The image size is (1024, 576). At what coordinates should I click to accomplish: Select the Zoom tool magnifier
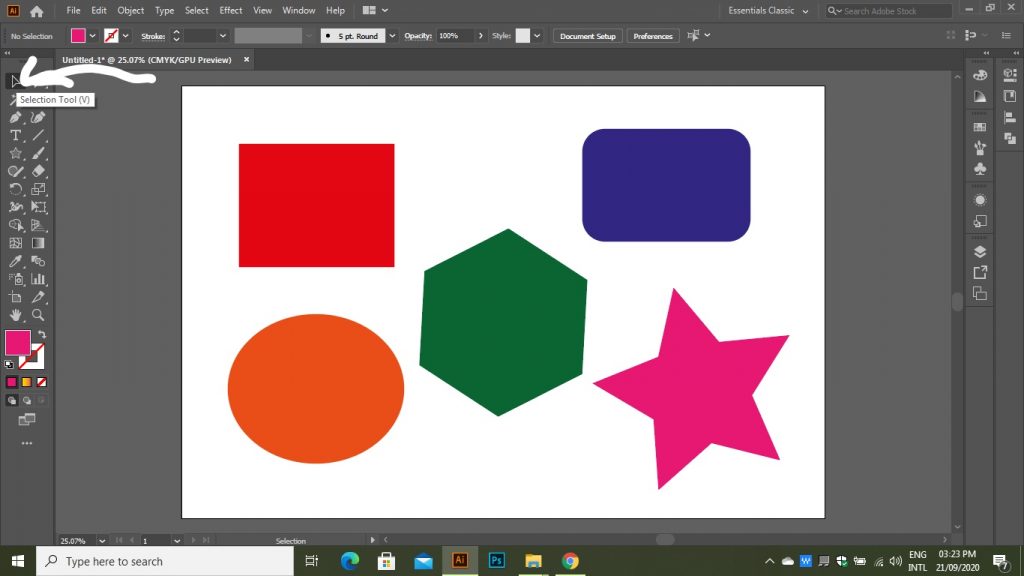click(x=38, y=315)
